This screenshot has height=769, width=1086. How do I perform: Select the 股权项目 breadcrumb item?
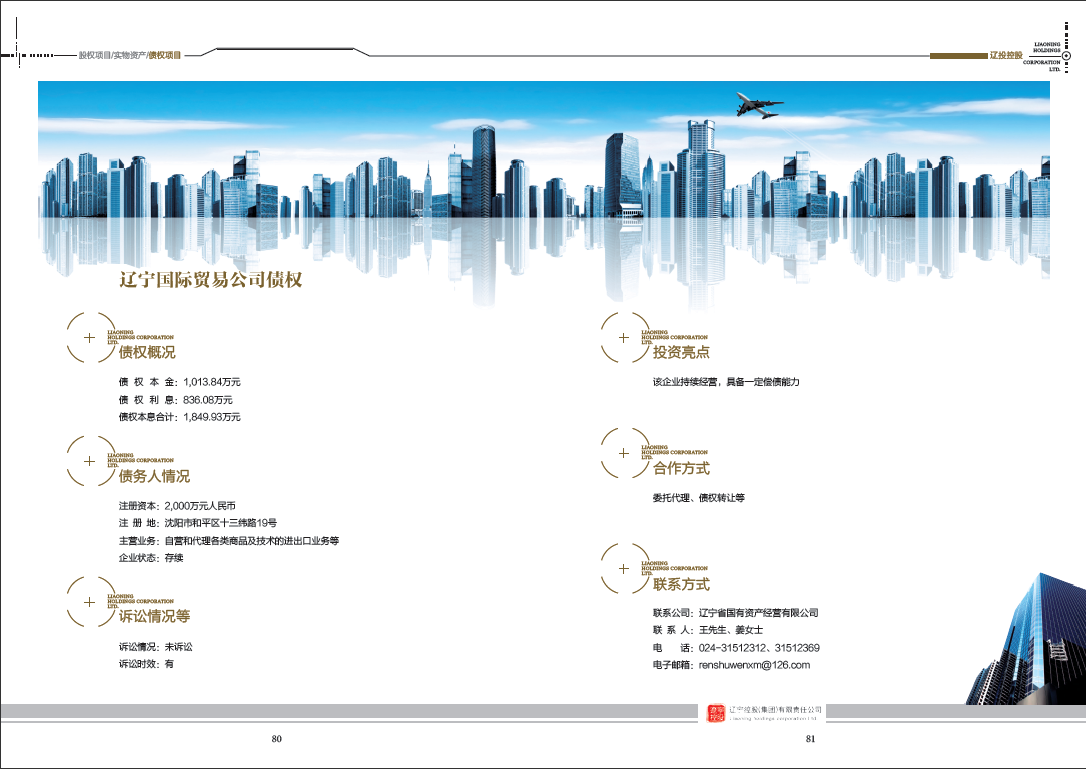click(x=94, y=55)
